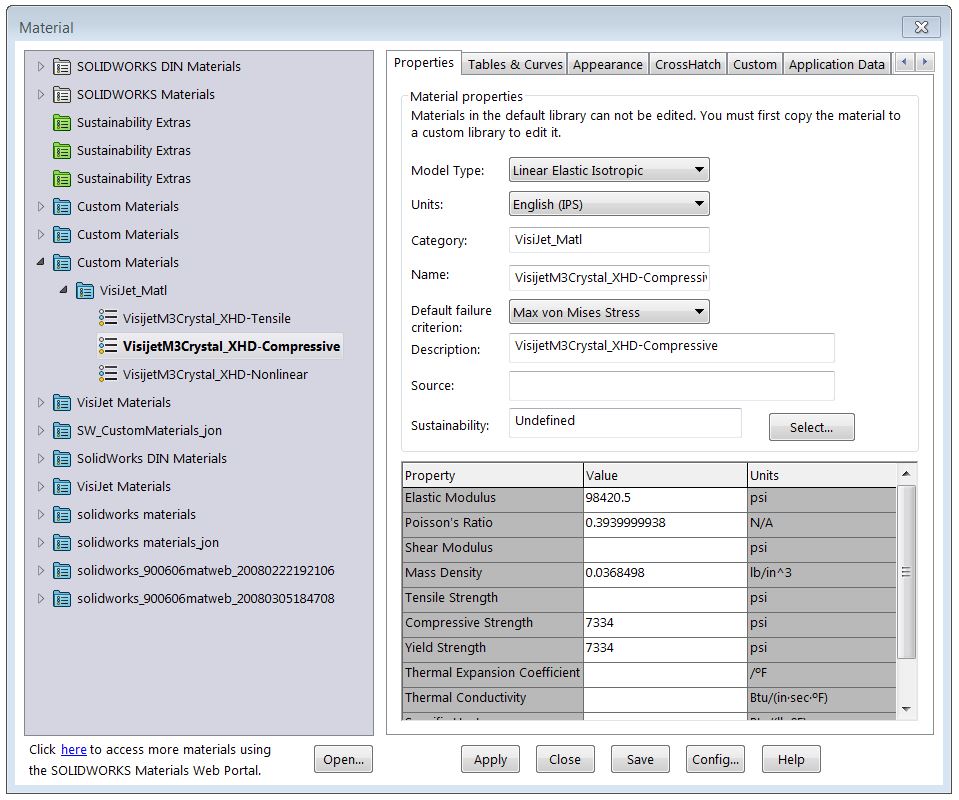
Task: Open the Appearance tab
Action: pos(607,64)
